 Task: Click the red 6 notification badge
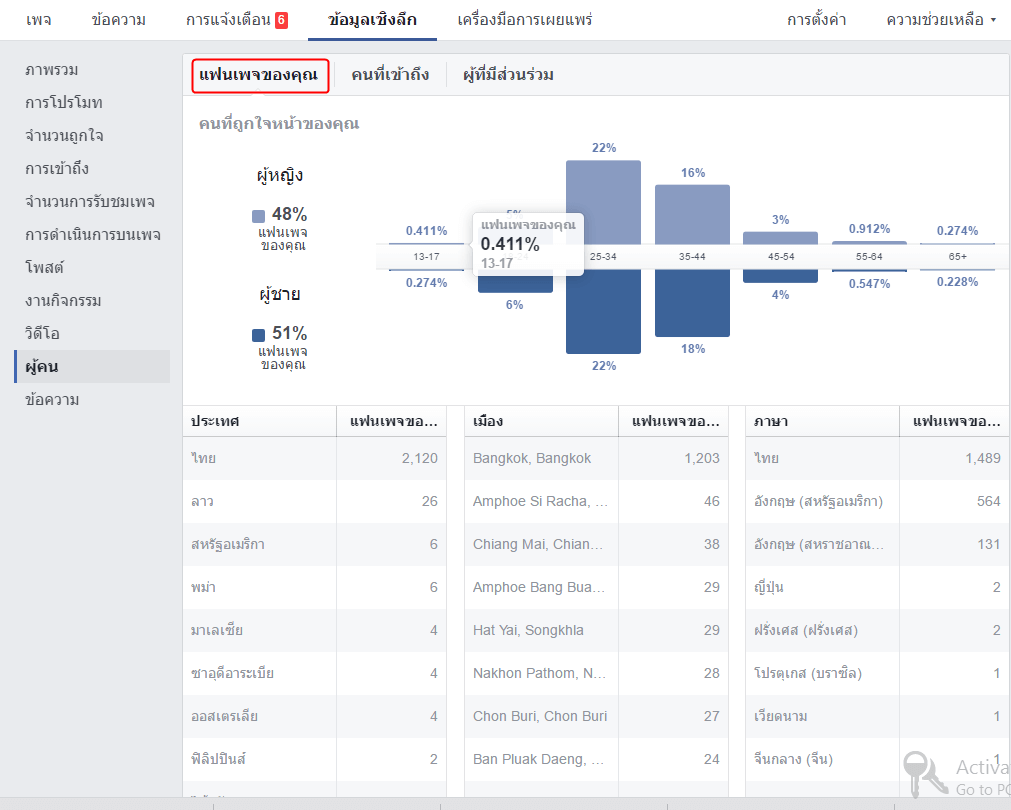coord(281,21)
